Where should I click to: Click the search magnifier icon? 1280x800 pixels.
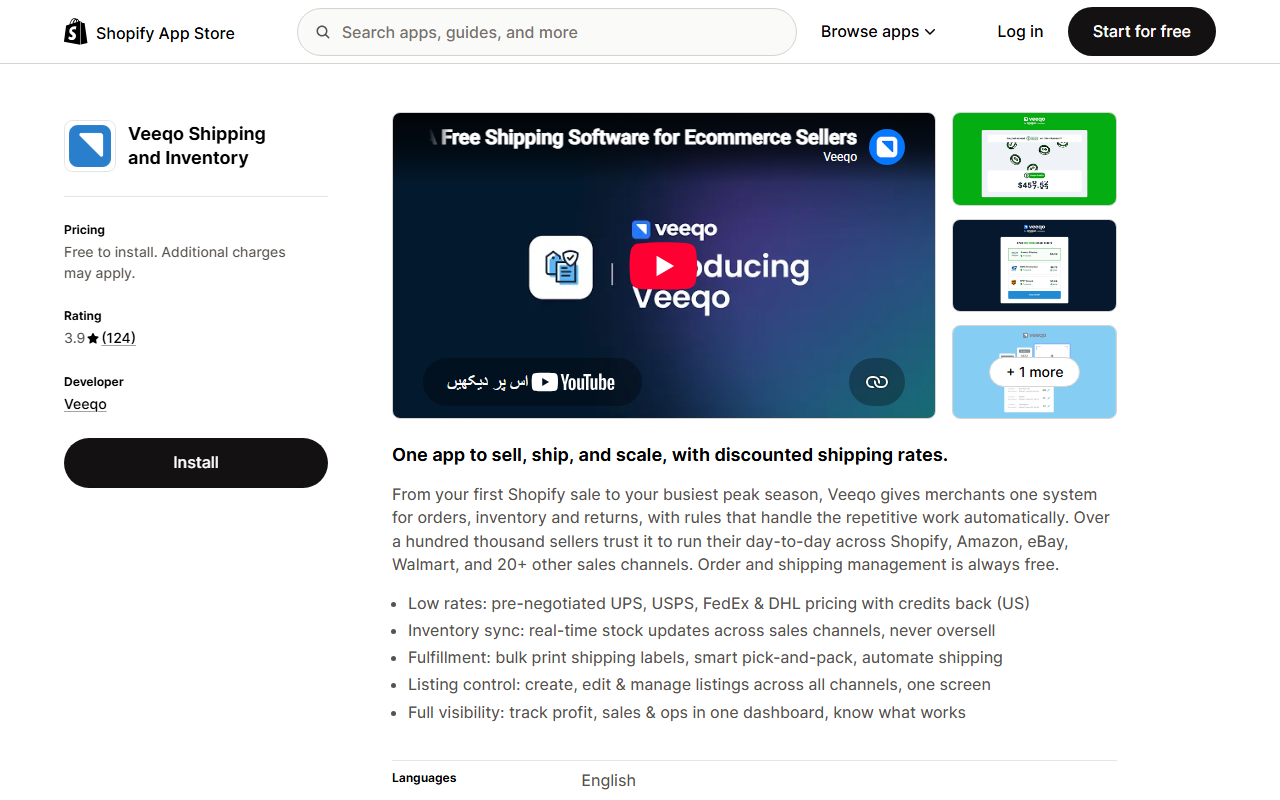click(323, 32)
